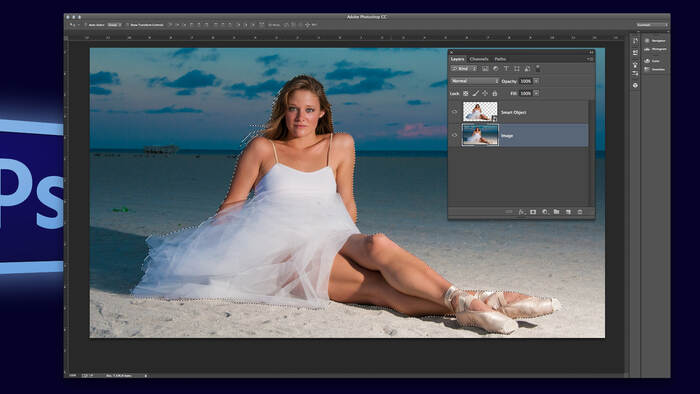This screenshot has height=394, width=700.
Task: Open the Normal blend mode dropdown
Action: click(x=475, y=81)
